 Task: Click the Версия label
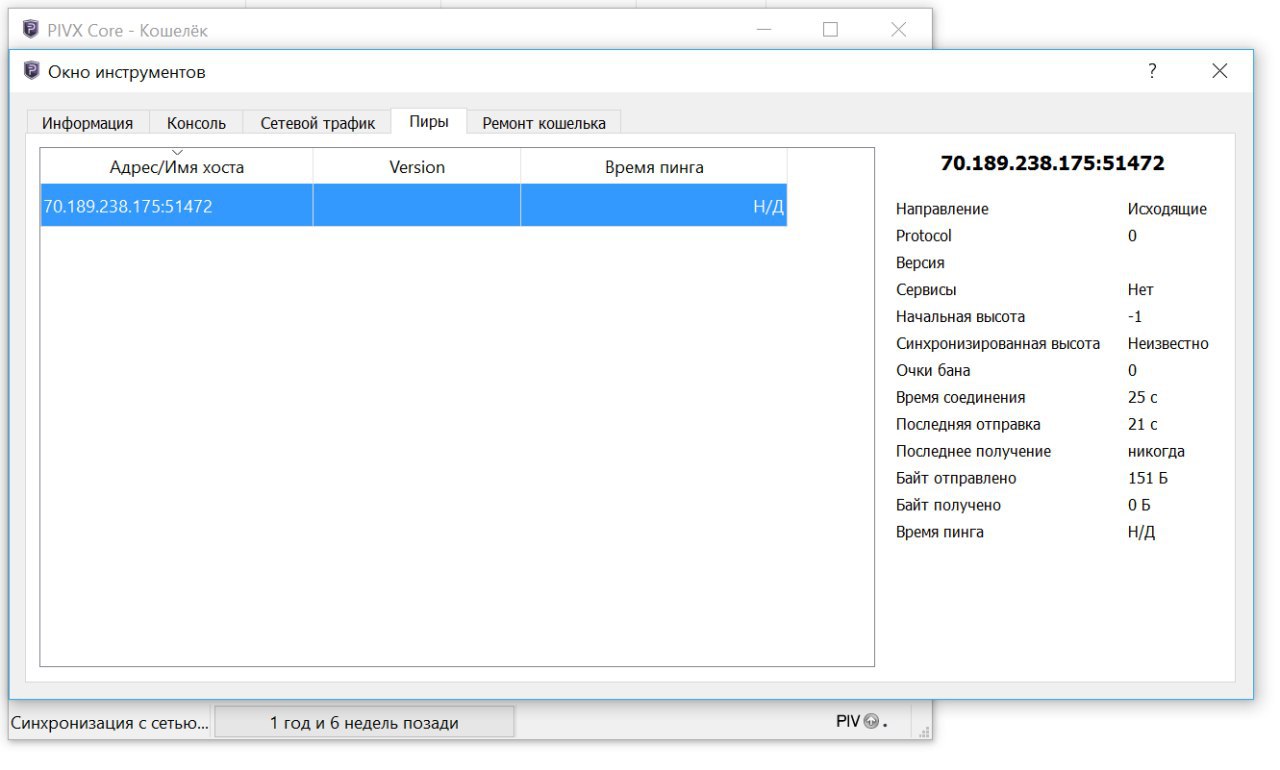coord(920,263)
